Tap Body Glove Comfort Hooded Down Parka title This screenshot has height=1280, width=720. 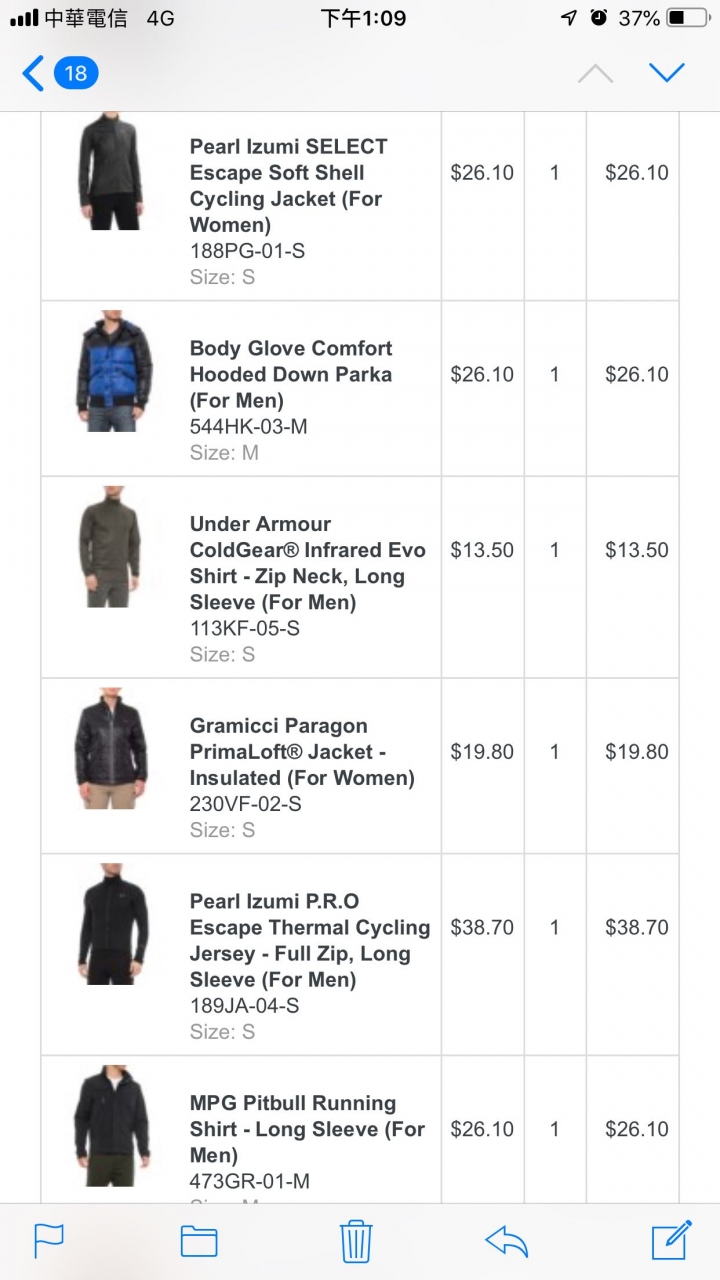[x=291, y=374]
